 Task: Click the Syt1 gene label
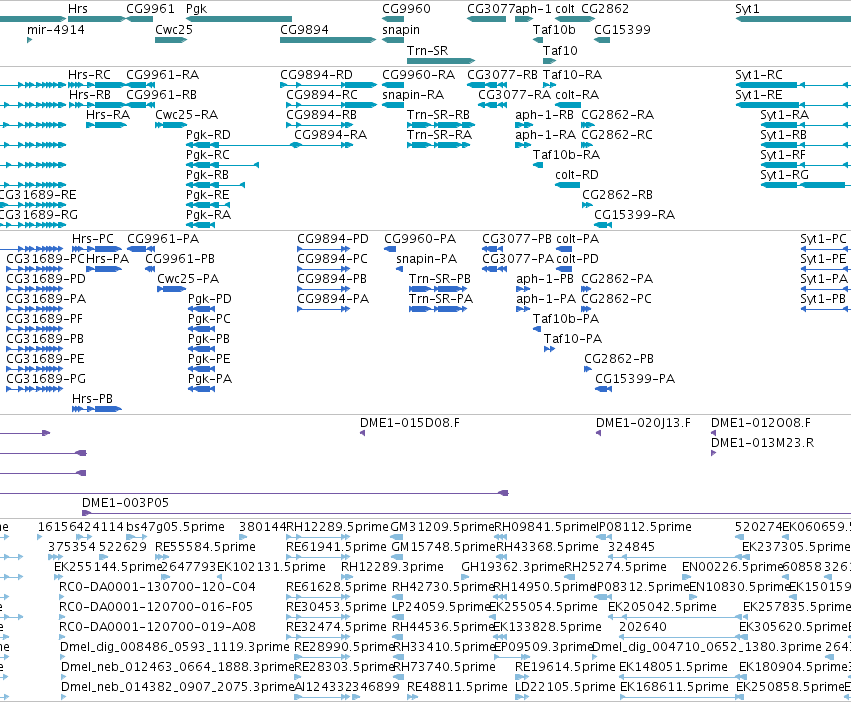tap(747, 9)
